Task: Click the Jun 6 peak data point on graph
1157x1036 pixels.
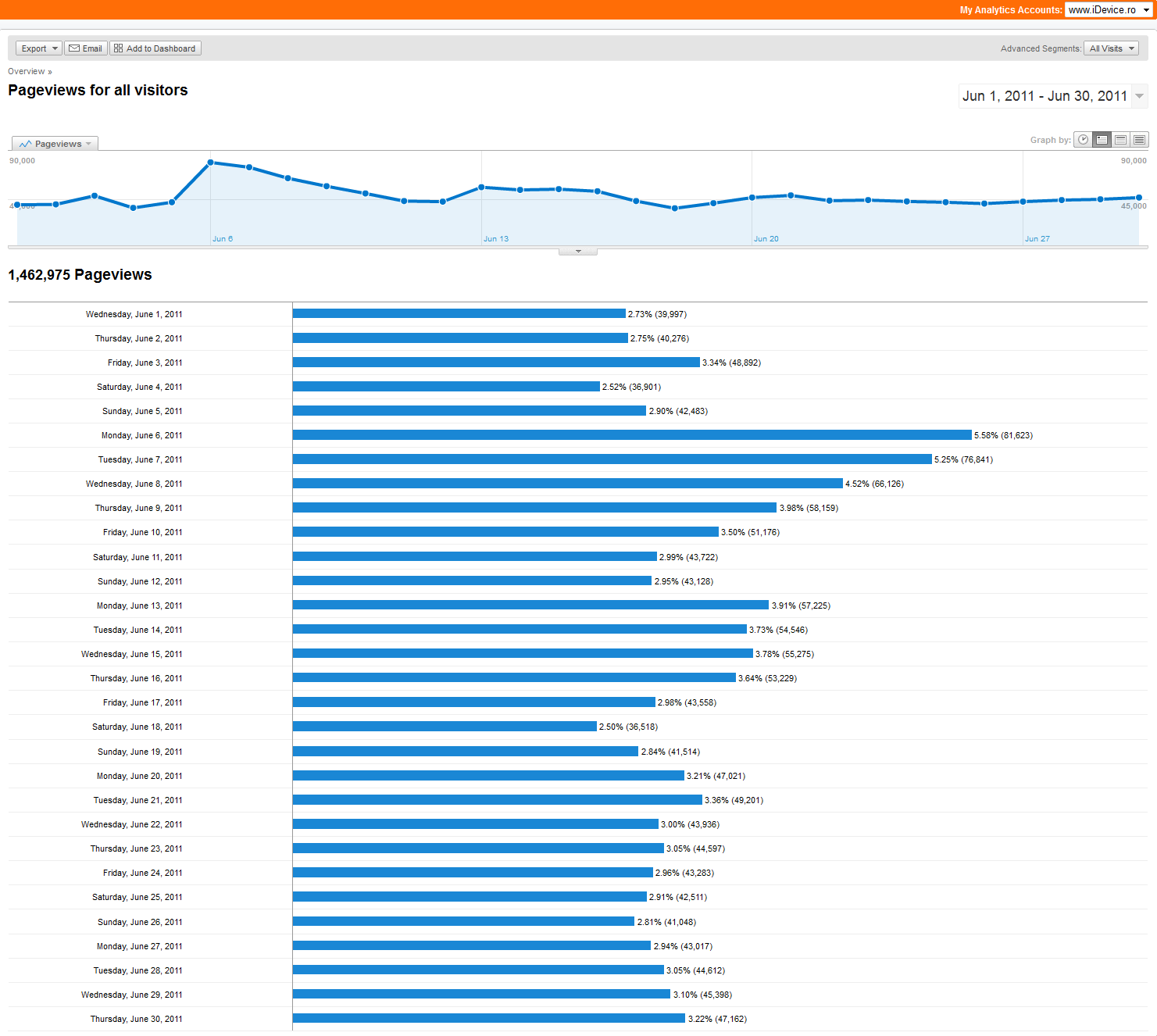Action: pos(211,163)
